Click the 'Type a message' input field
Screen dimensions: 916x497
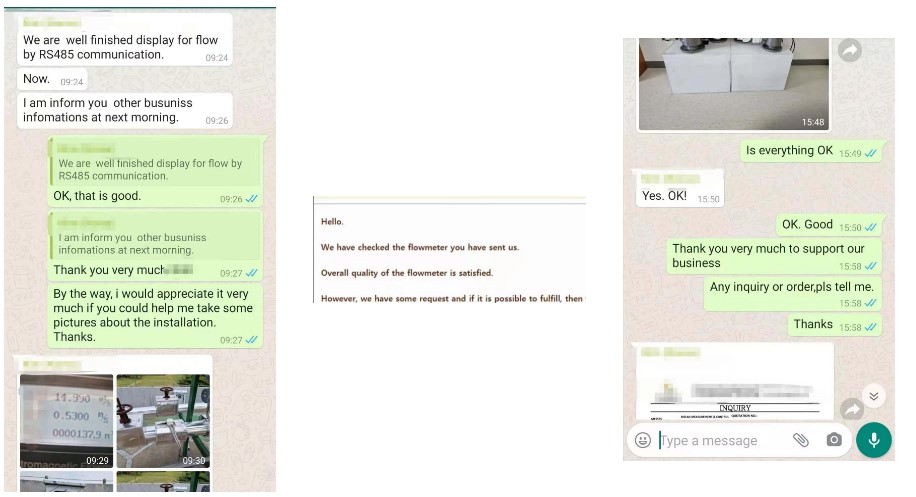723,440
